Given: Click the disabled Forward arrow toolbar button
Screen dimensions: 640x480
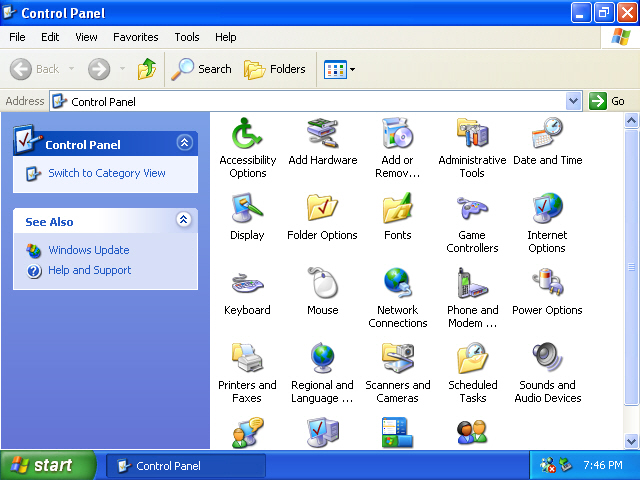Looking at the screenshot, I should point(99,69).
